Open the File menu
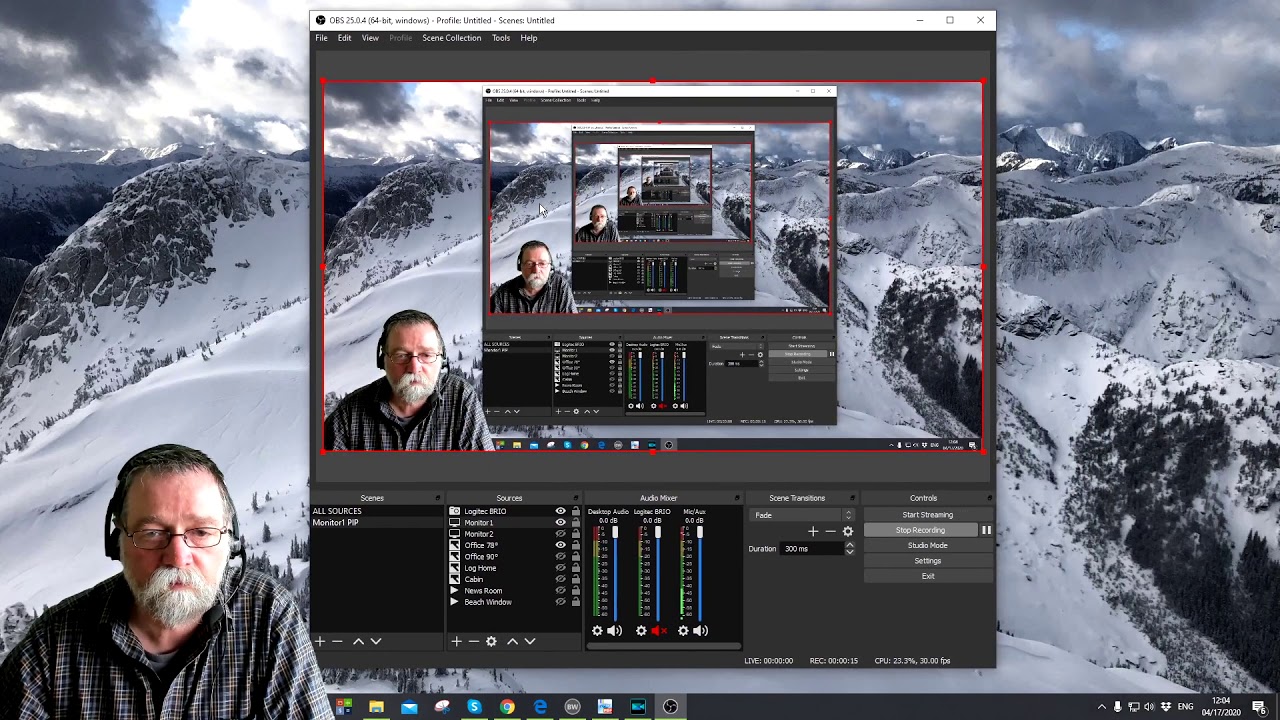 pos(322,38)
